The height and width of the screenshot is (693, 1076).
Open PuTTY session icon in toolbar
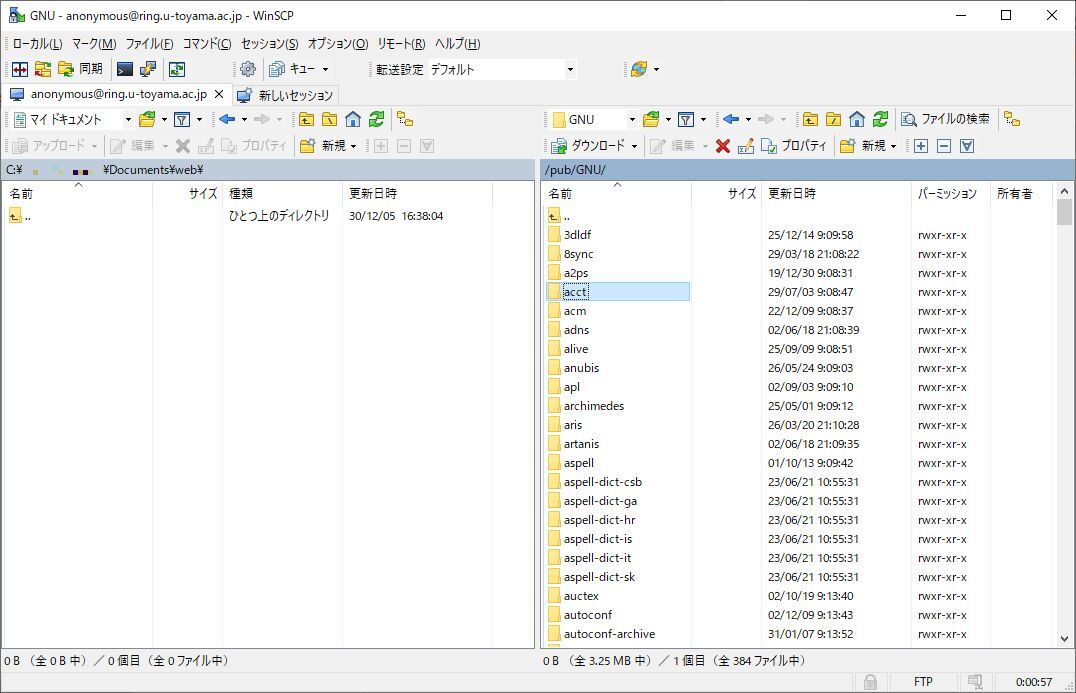[x=148, y=69]
